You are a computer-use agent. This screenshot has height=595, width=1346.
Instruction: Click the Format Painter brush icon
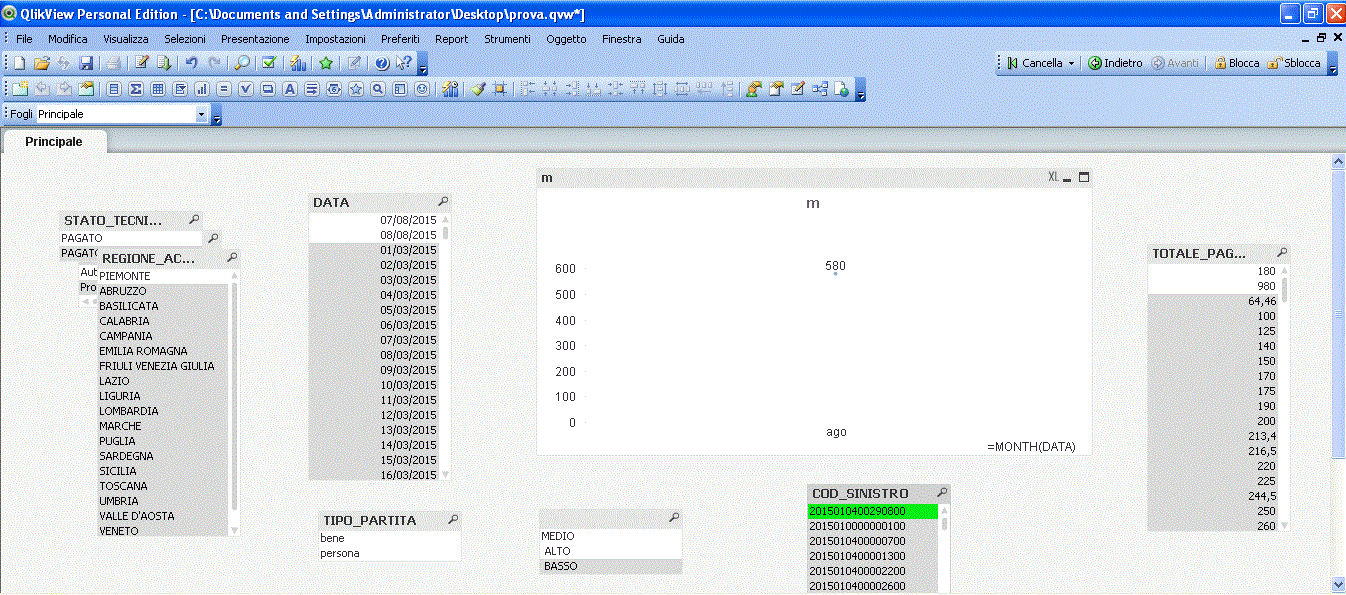point(478,89)
